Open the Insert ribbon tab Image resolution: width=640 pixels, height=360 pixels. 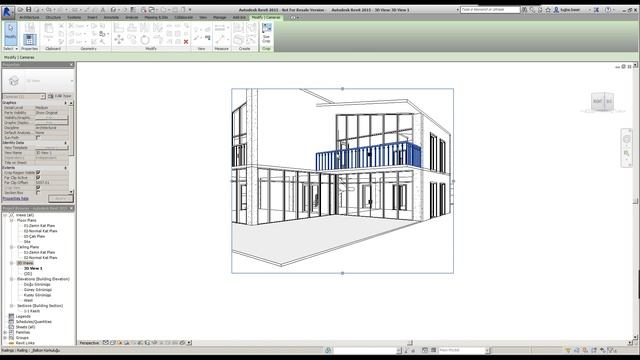(92, 18)
